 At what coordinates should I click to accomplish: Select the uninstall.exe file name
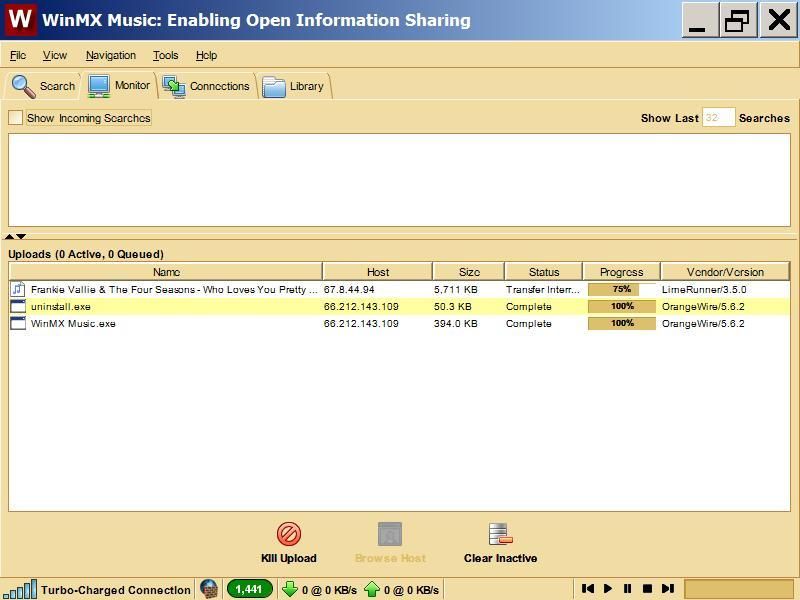61,307
